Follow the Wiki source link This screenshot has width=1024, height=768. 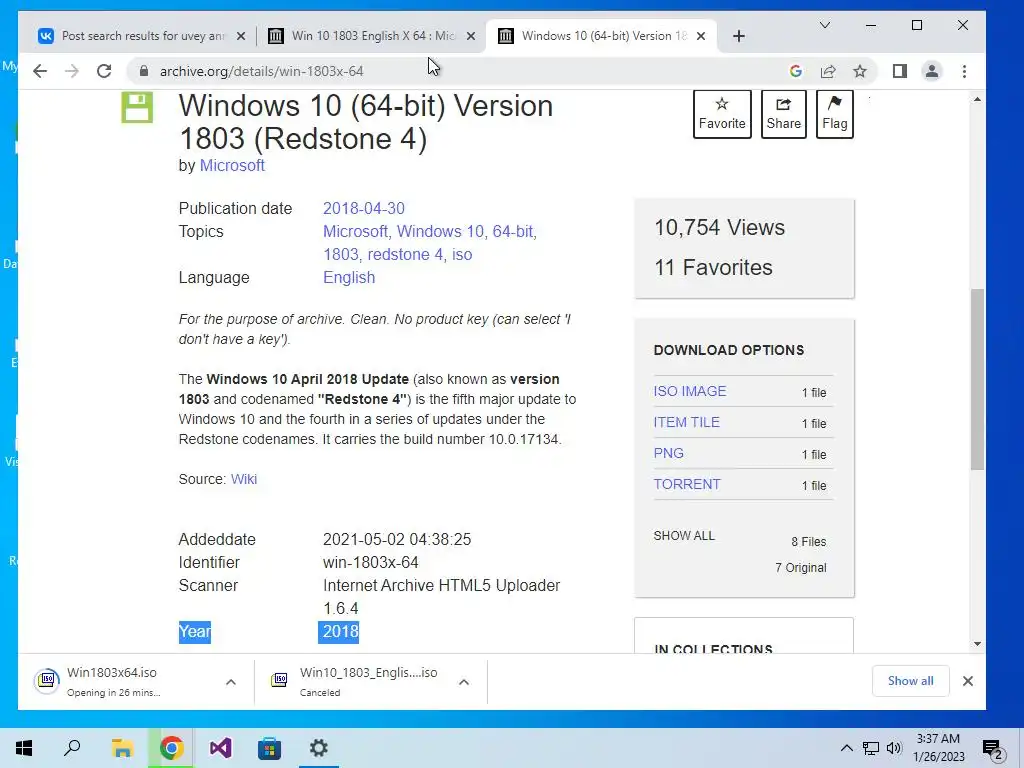(x=244, y=479)
